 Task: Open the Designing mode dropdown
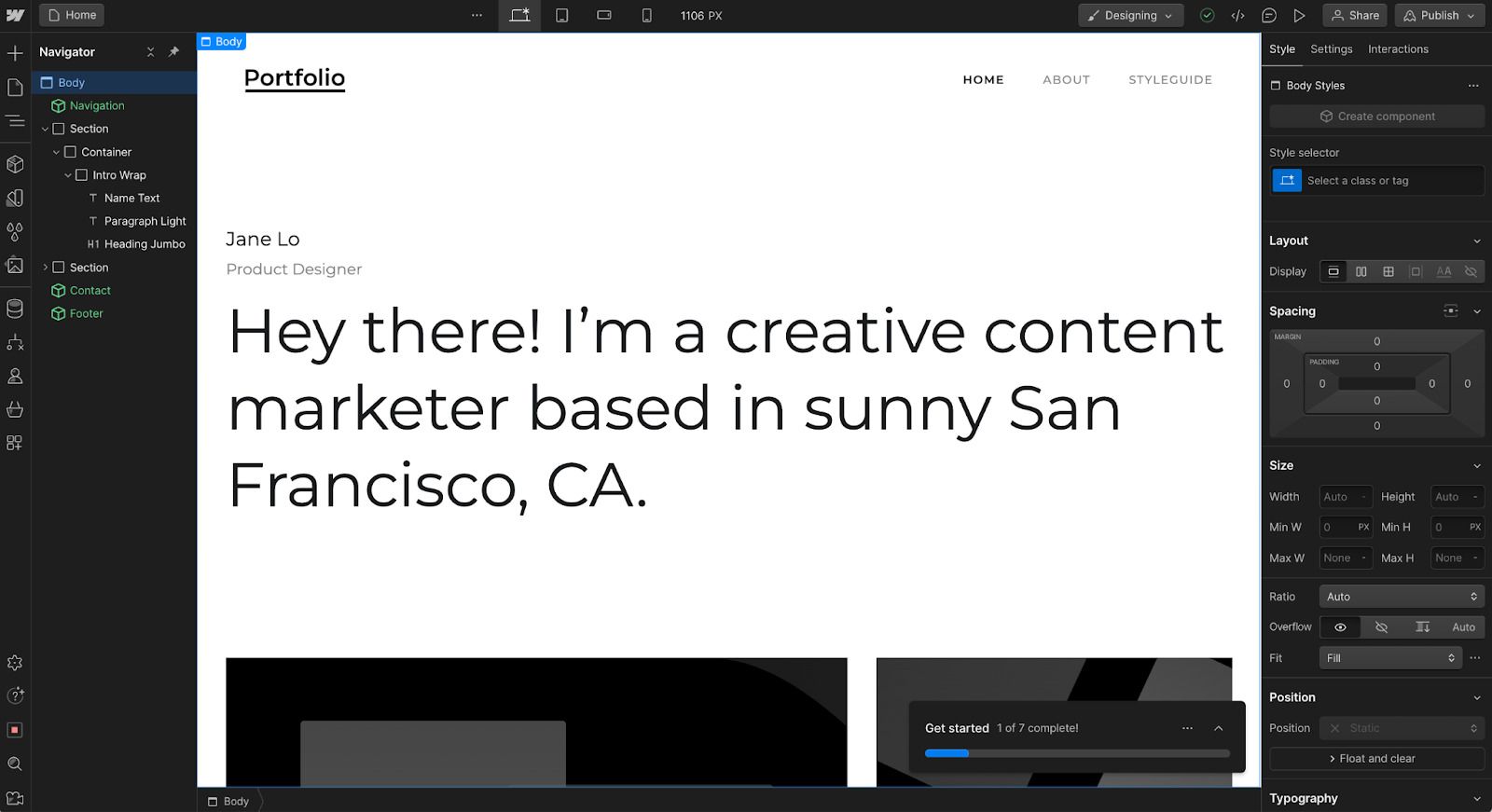(x=1130, y=16)
